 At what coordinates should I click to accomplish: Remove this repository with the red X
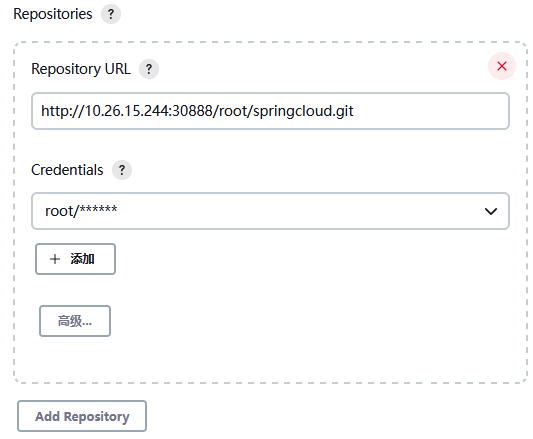tap(502, 66)
